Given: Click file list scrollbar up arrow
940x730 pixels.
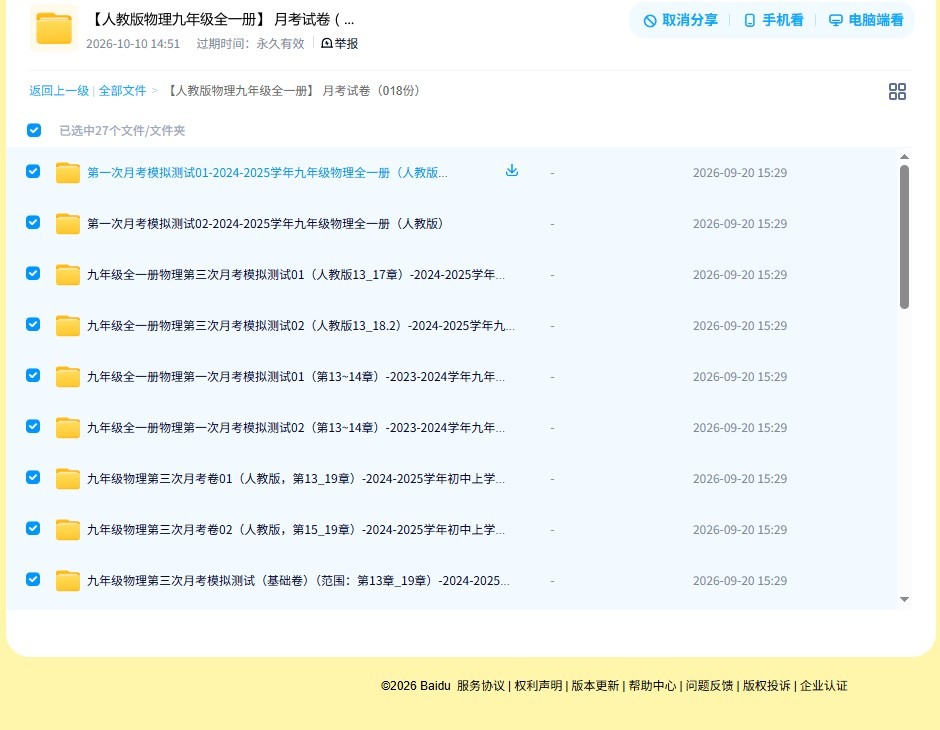Looking at the screenshot, I should [x=905, y=157].
